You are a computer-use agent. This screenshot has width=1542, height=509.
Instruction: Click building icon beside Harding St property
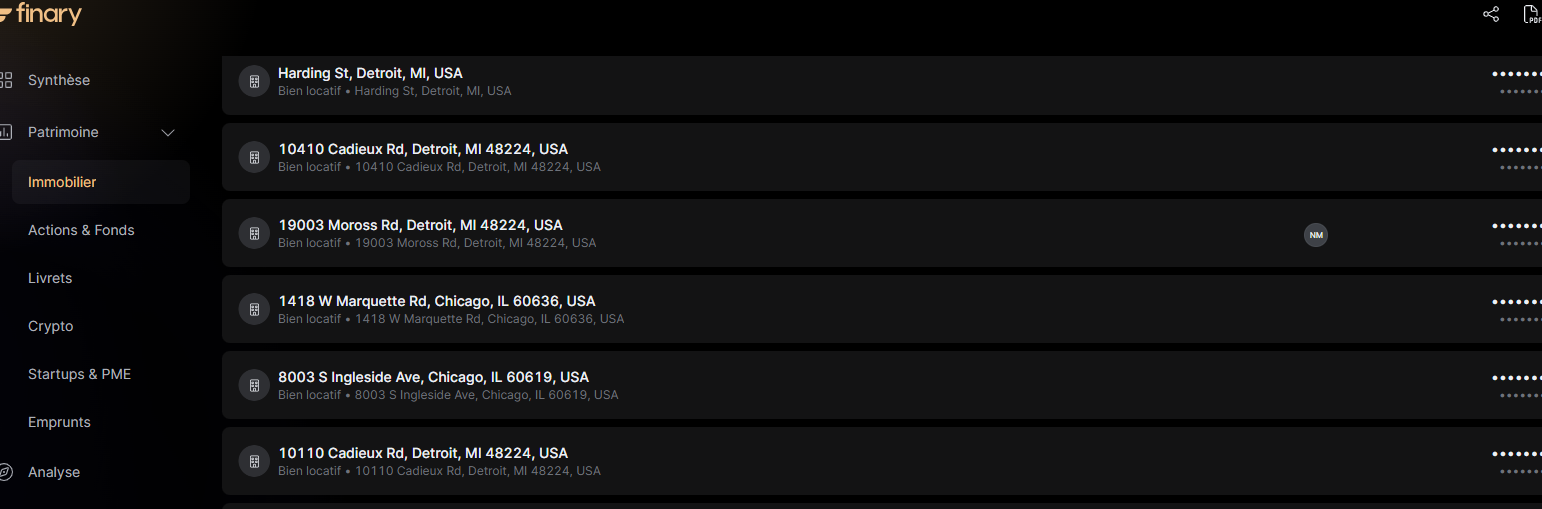pos(254,81)
